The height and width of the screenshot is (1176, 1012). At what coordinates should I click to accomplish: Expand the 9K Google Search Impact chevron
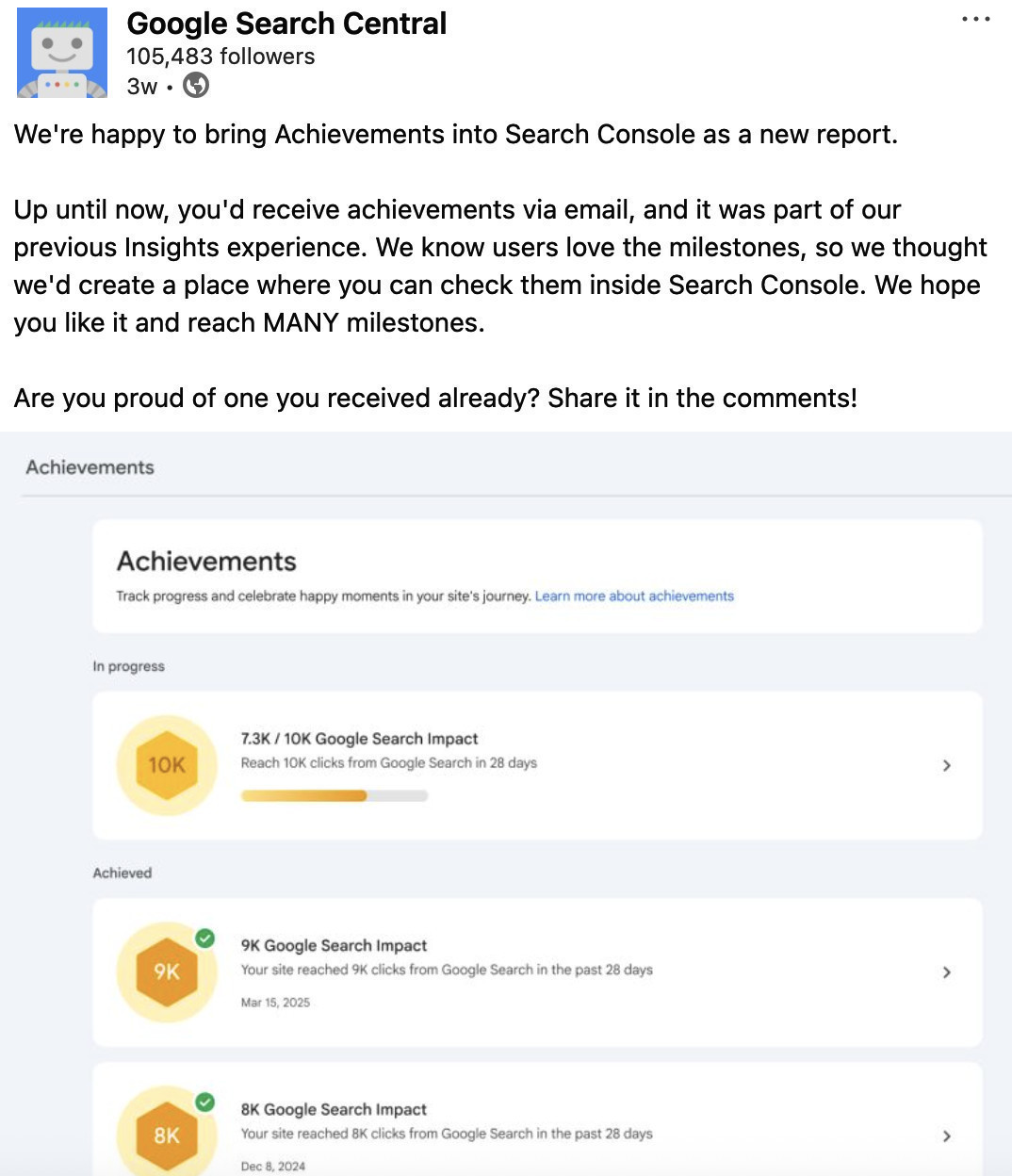[947, 972]
